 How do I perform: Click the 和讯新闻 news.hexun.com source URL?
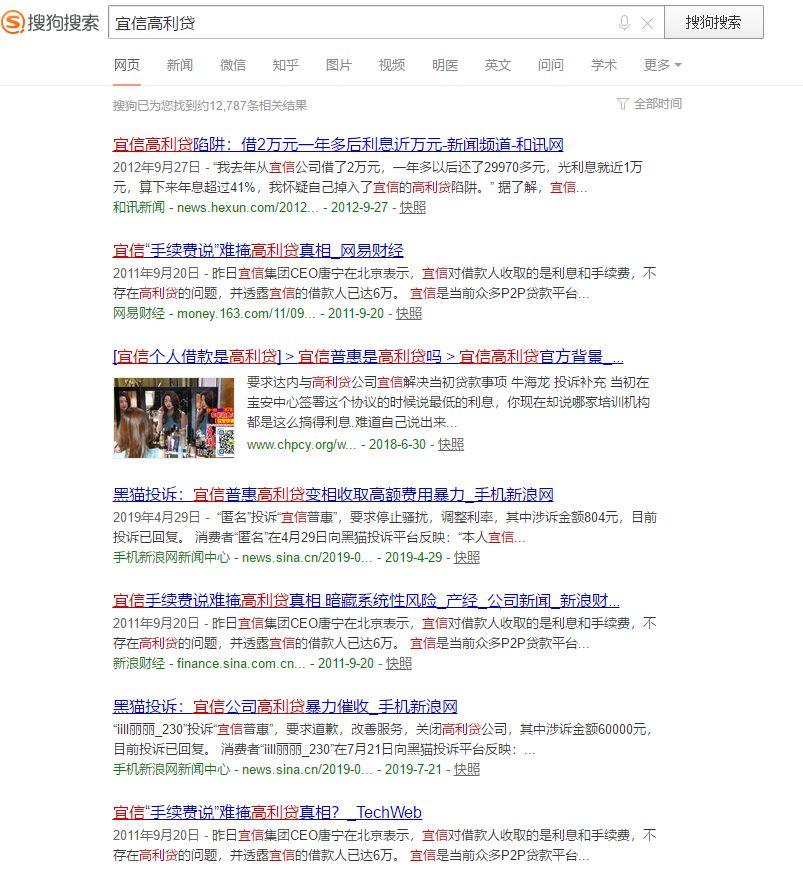216,207
